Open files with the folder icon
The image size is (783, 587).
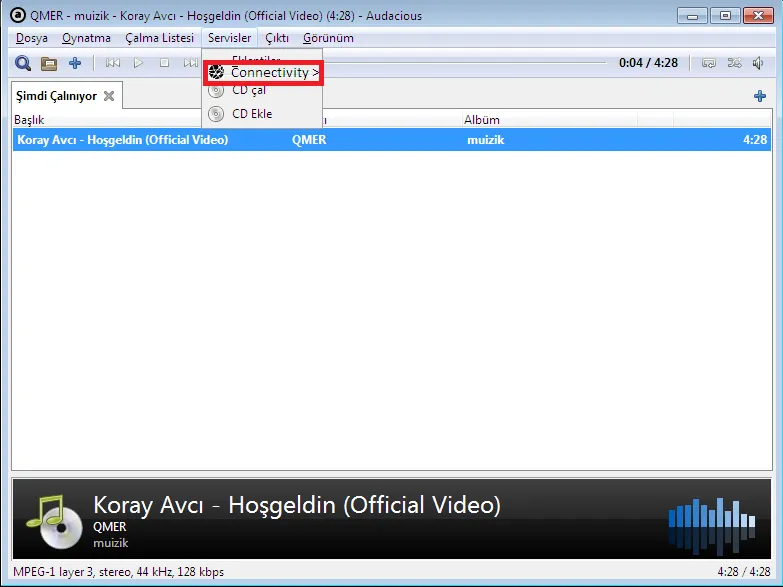coord(49,63)
